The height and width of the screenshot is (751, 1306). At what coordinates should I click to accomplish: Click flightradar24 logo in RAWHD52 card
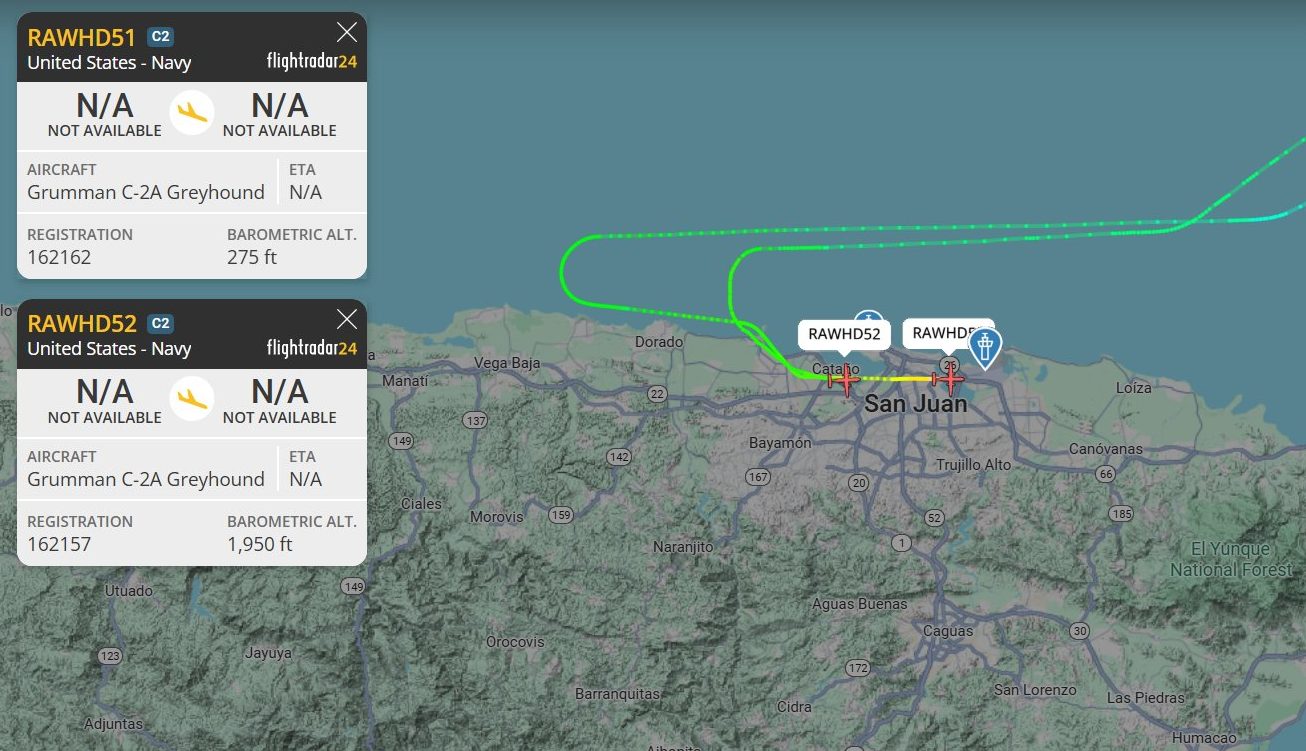pyautogui.click(x=312, y=348)
